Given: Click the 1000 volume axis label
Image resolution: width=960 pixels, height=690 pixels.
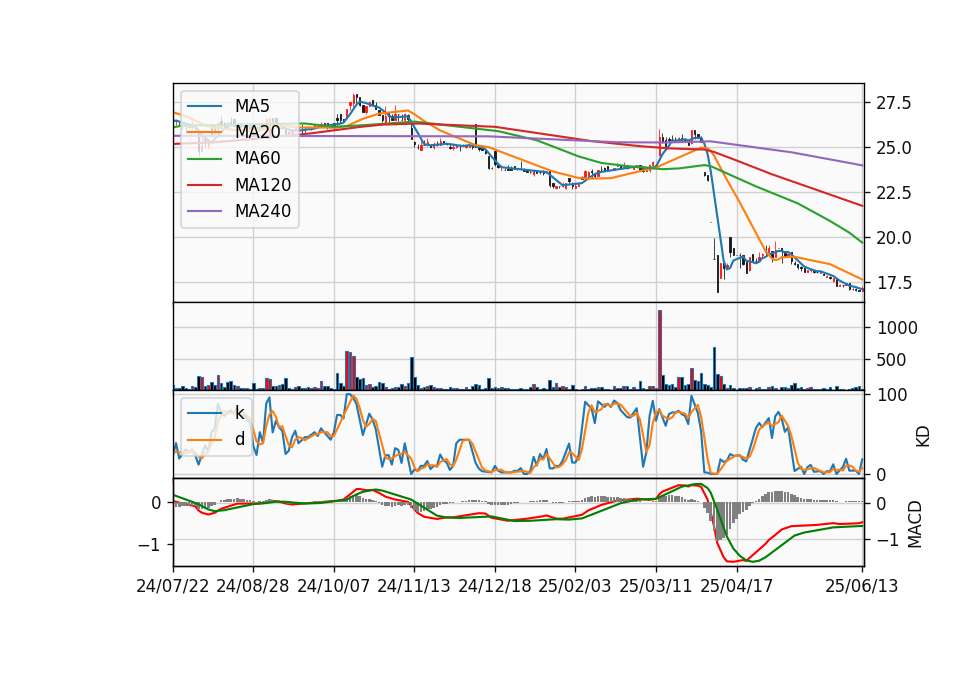Looking at the screenshot, I should tap(897, 328).
